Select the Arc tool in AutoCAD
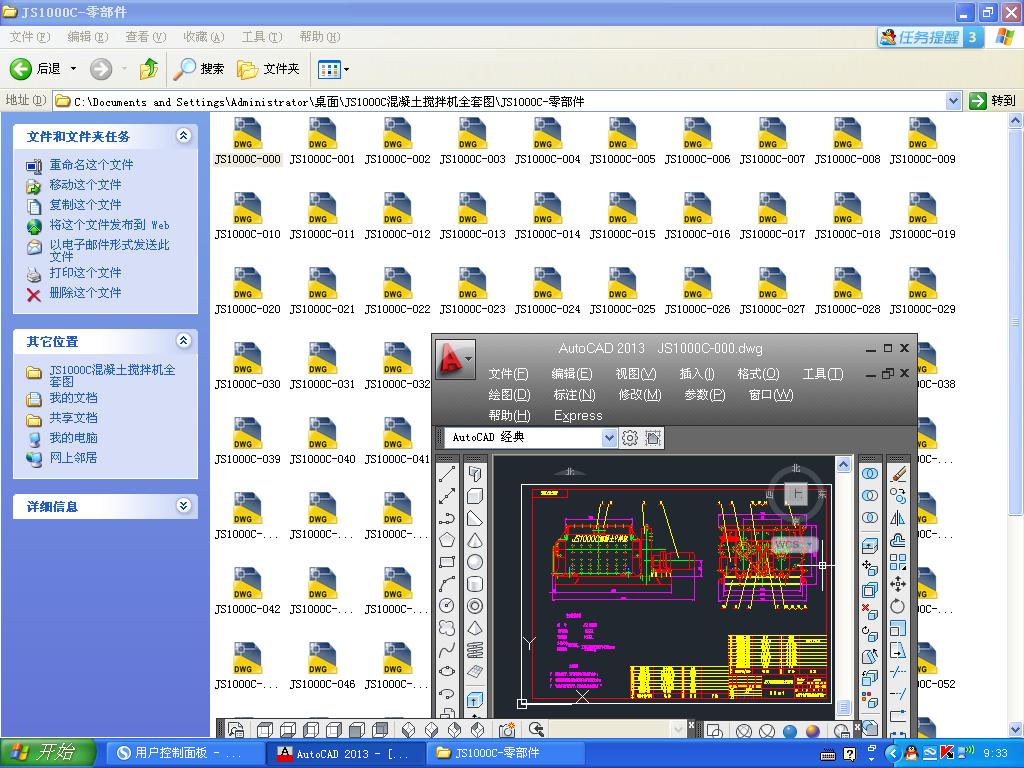Viewport: 1024px width, 768px height. [447, 584]
